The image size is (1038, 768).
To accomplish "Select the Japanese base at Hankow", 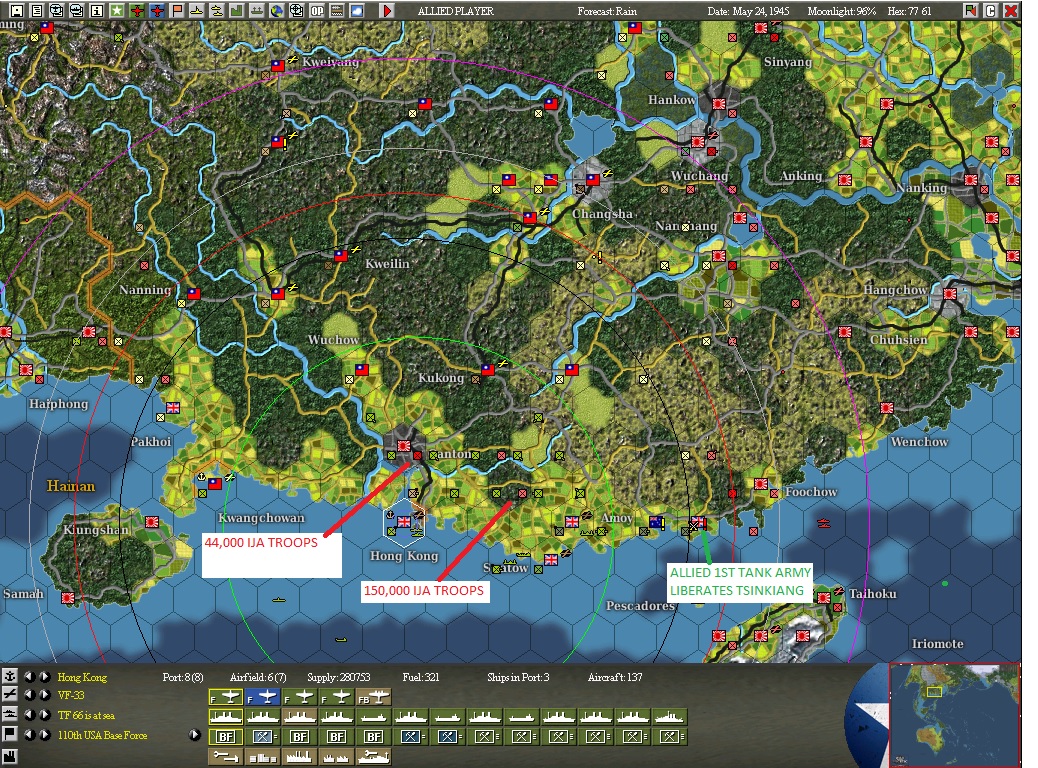I will click(x=719, y=103).
